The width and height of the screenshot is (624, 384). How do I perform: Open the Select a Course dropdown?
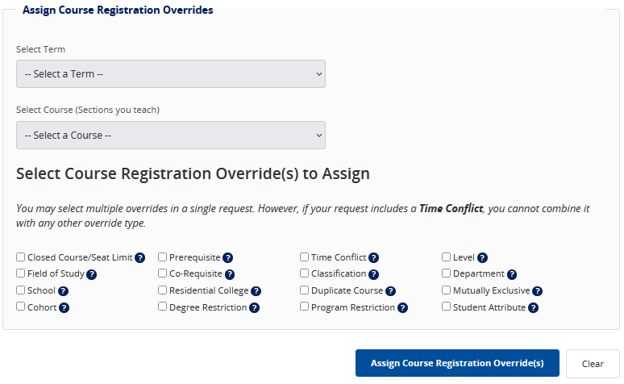(x=171, y=135)
